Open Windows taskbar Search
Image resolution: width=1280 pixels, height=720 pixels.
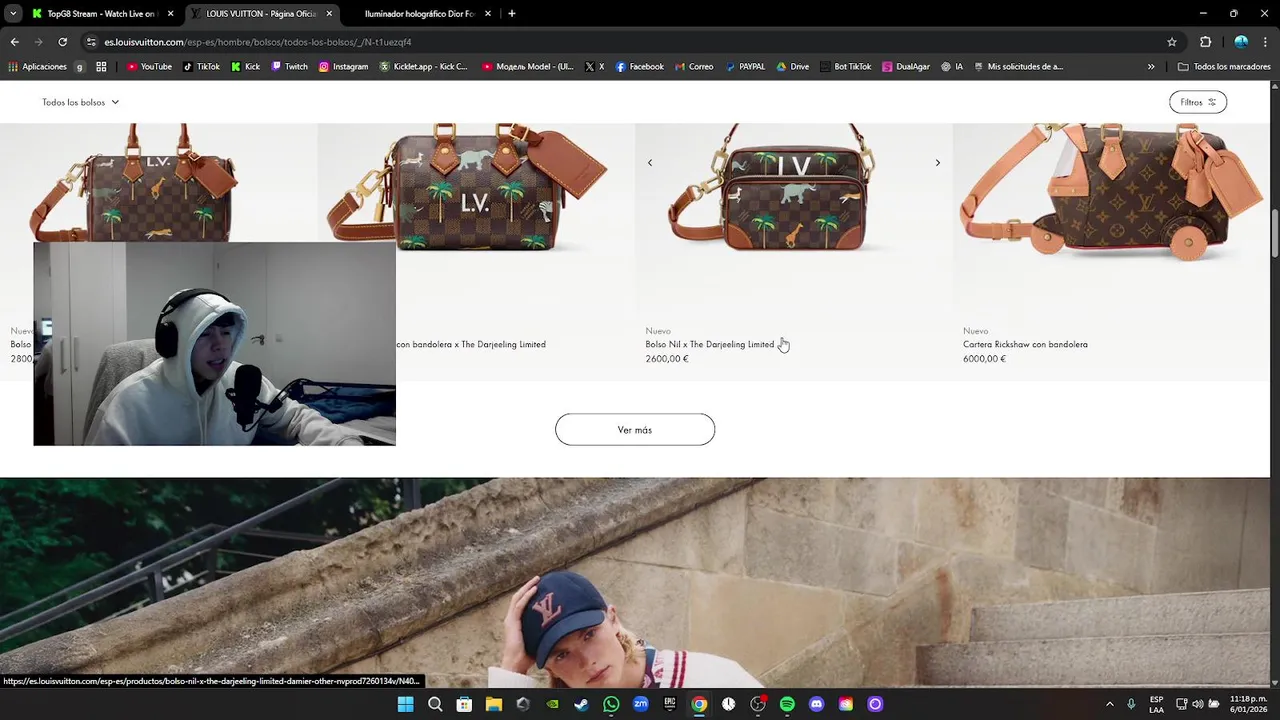(435, 704)
